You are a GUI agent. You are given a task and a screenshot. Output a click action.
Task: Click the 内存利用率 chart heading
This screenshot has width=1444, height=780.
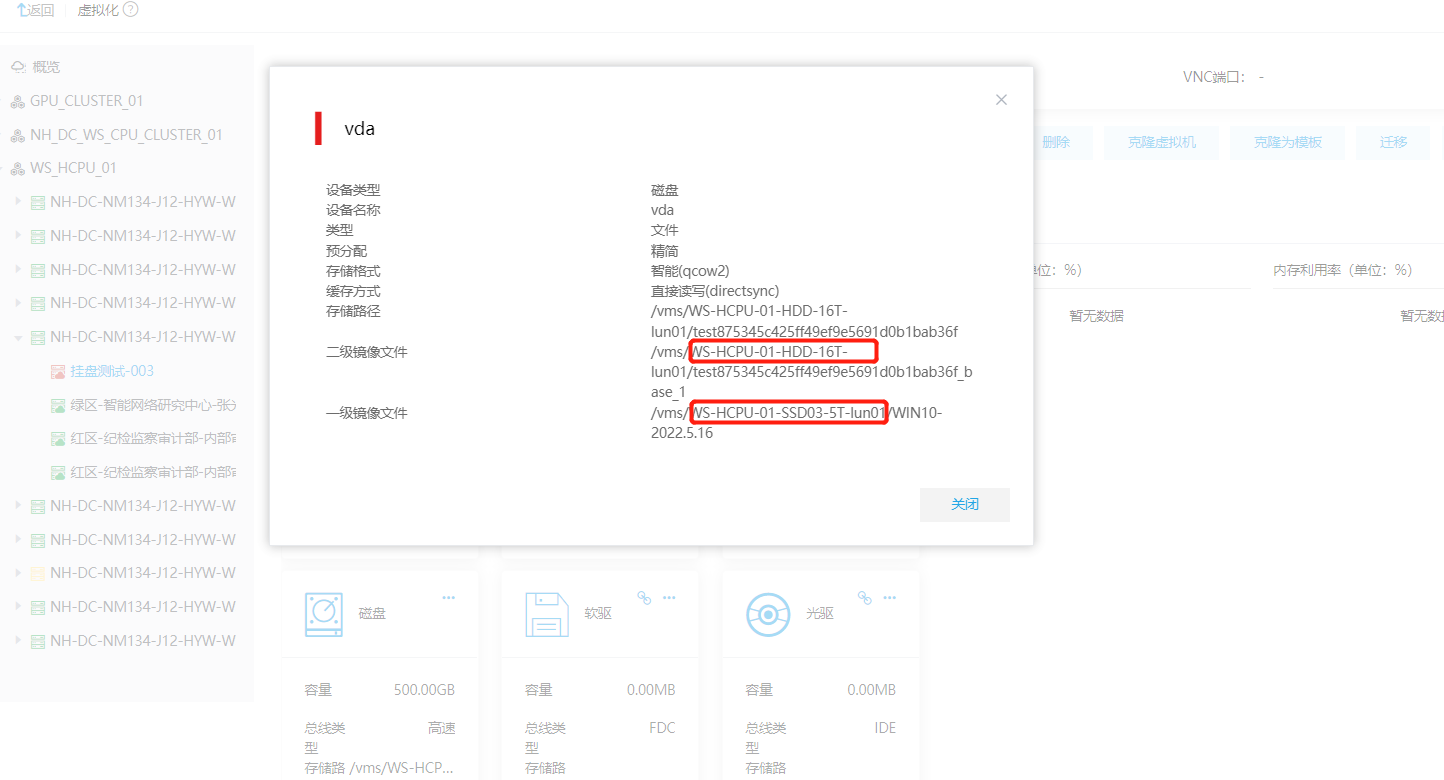coord(1343,270)
